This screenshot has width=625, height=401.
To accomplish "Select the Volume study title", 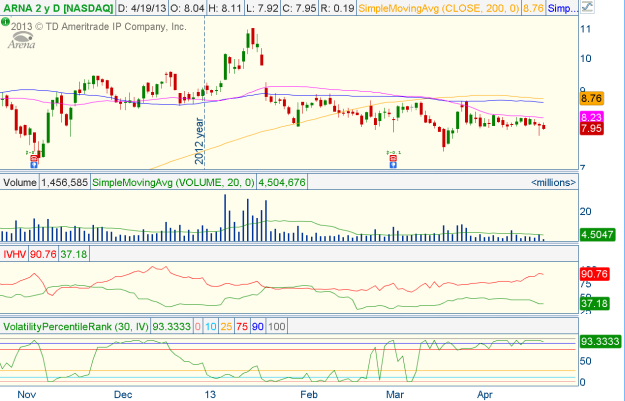I will point(20,183).
